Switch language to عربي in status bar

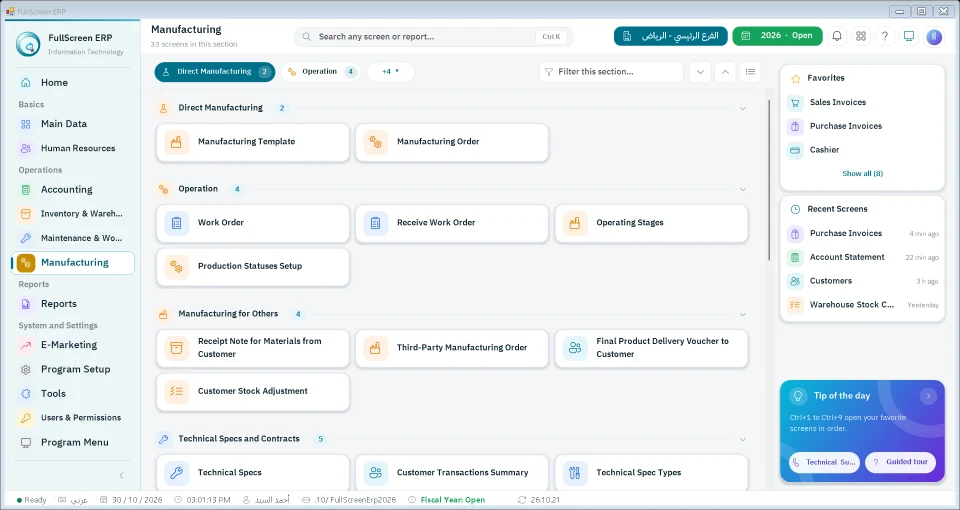73,500
